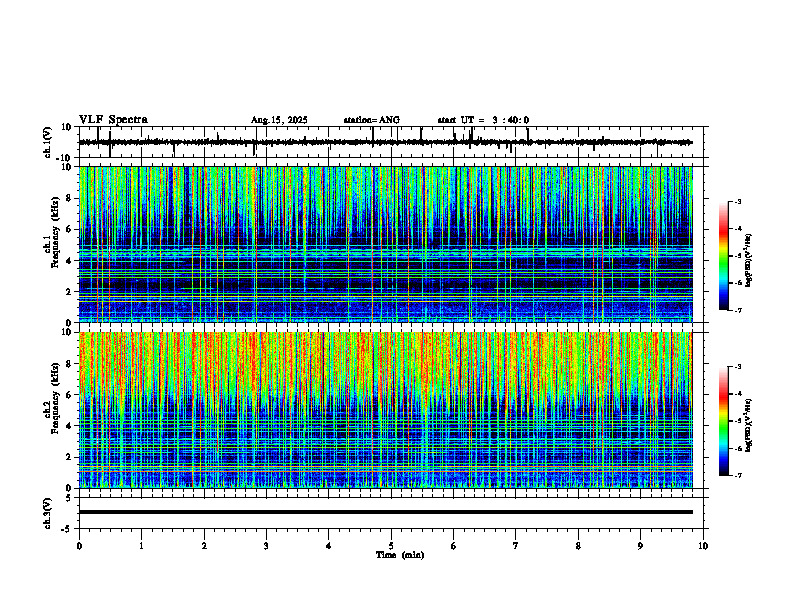Click the ch.1 spectrogram panel

[x=385, y=244]
